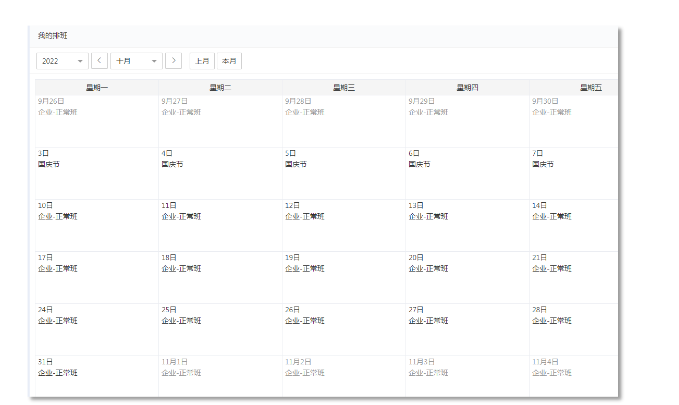Click the 上月 button
Image resolution: width=679 pixels, height=405 pixels.
click(x=202, y=61)
